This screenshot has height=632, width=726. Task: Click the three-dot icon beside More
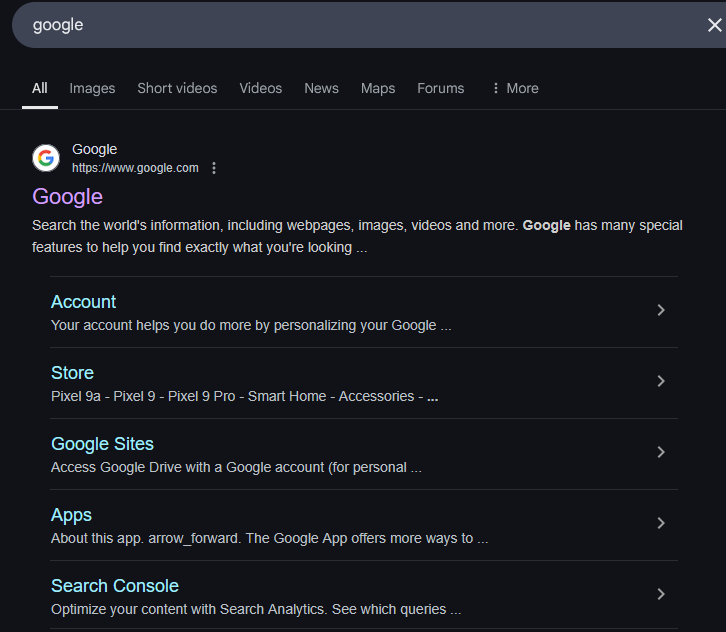coord(495,88)
